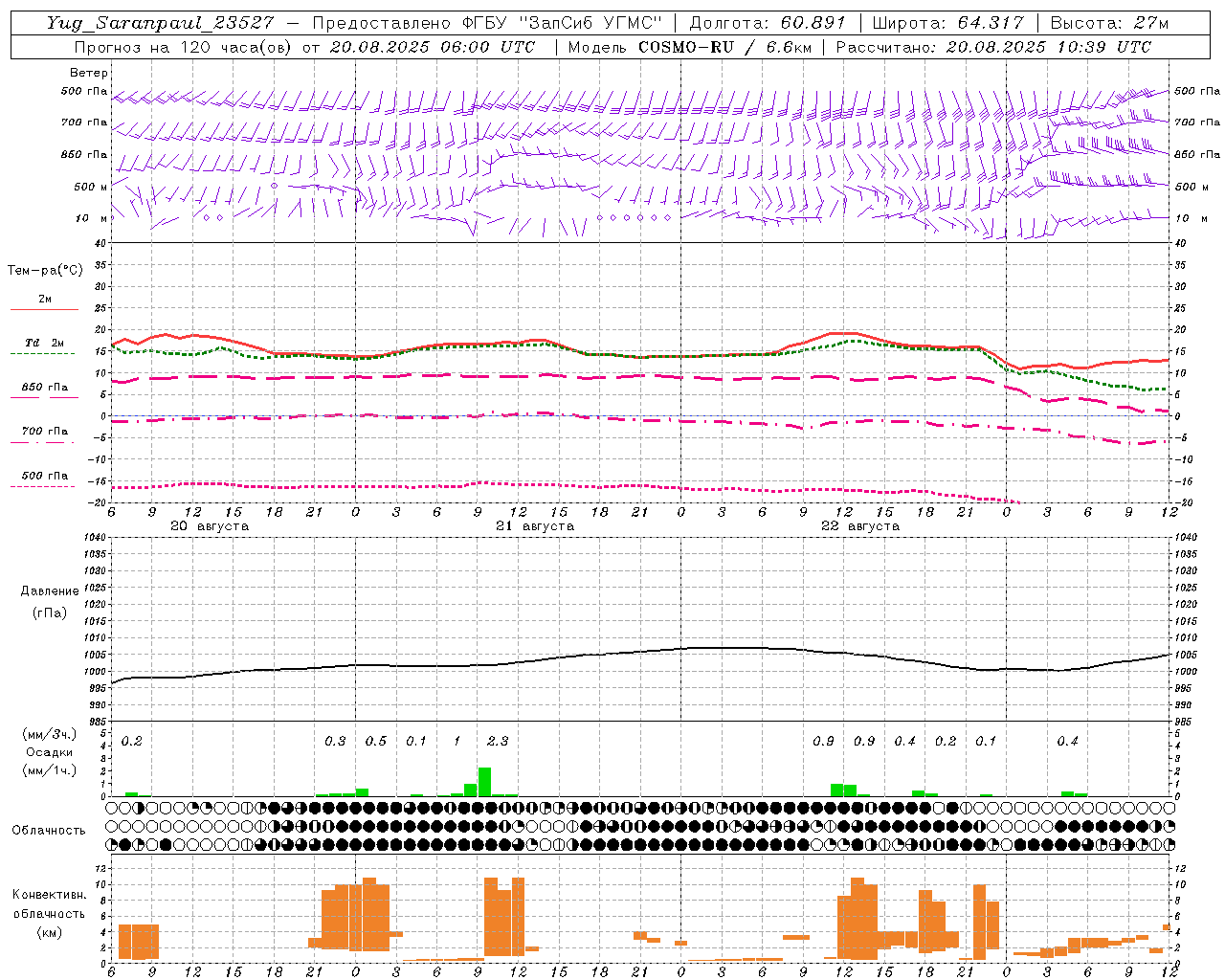This screenshot has height=980, width=1225.
Task: Click the '500 гПа' temperature legend entry
Action: coord(45,476)
